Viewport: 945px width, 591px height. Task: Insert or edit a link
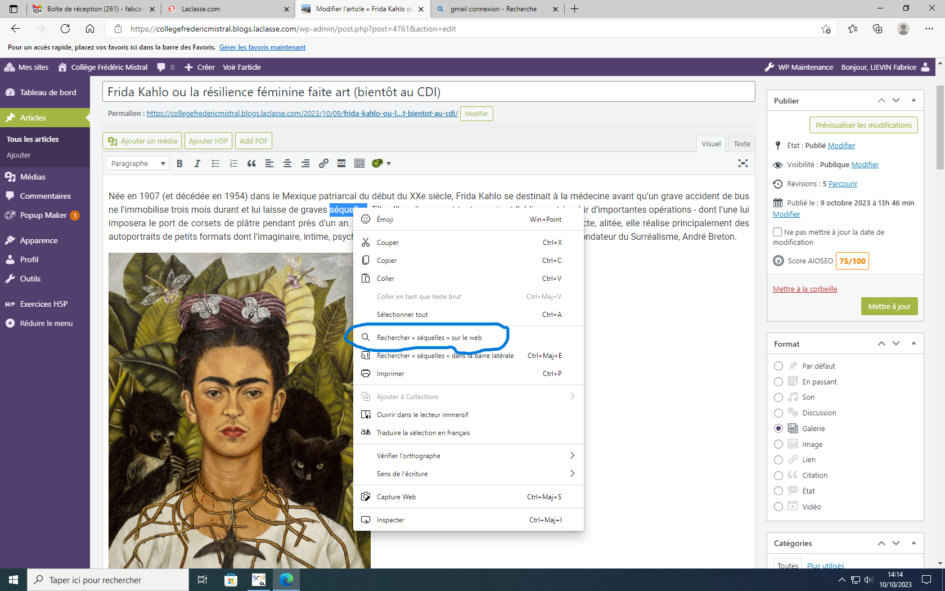point(324,163)
